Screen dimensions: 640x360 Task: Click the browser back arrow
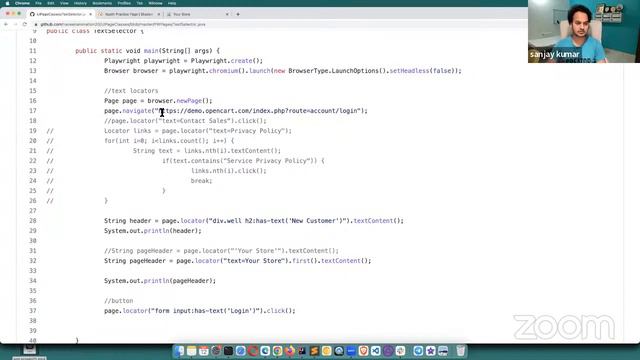coord(6,24)
